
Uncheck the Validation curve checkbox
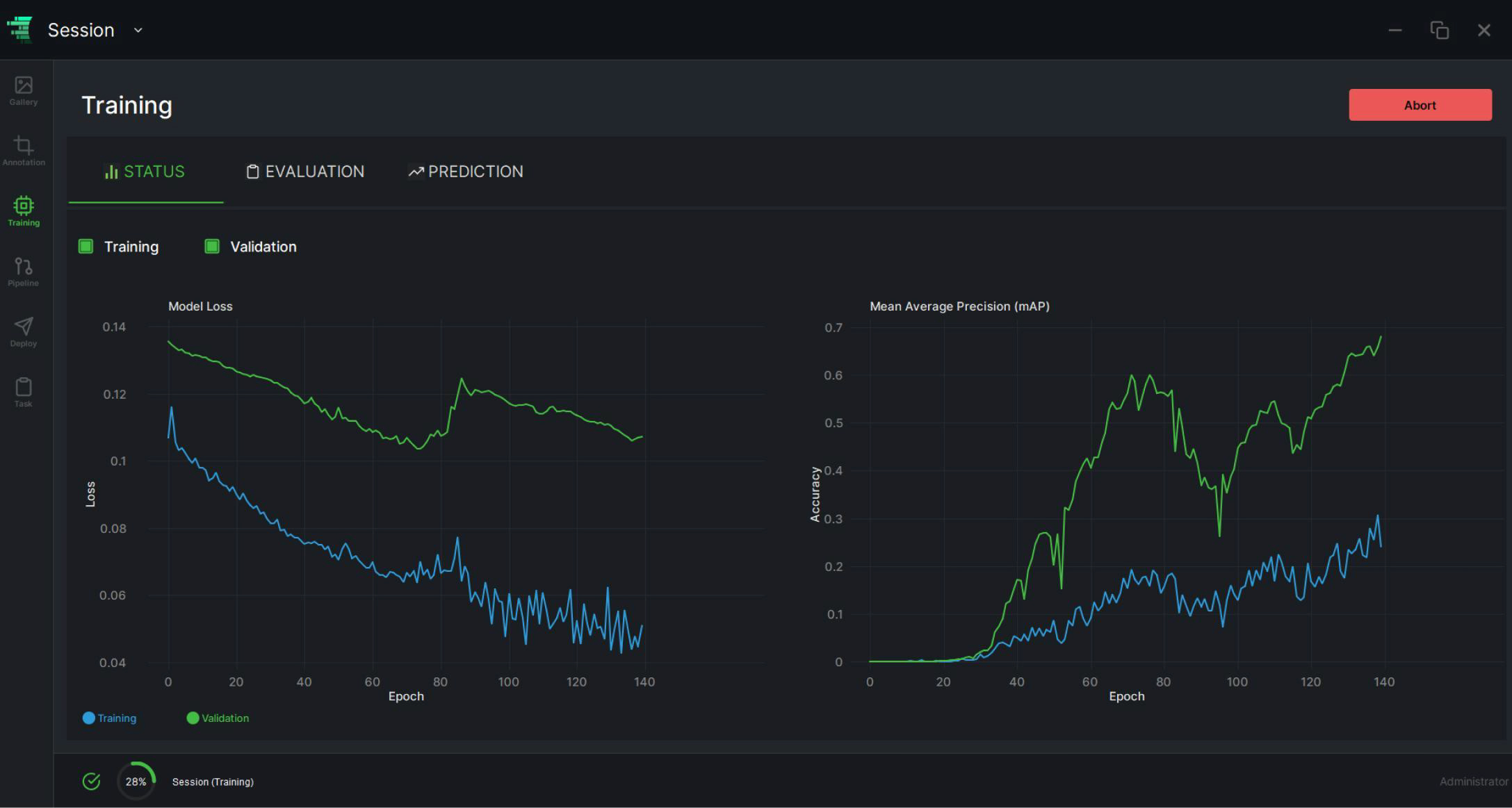click(212, 247)
